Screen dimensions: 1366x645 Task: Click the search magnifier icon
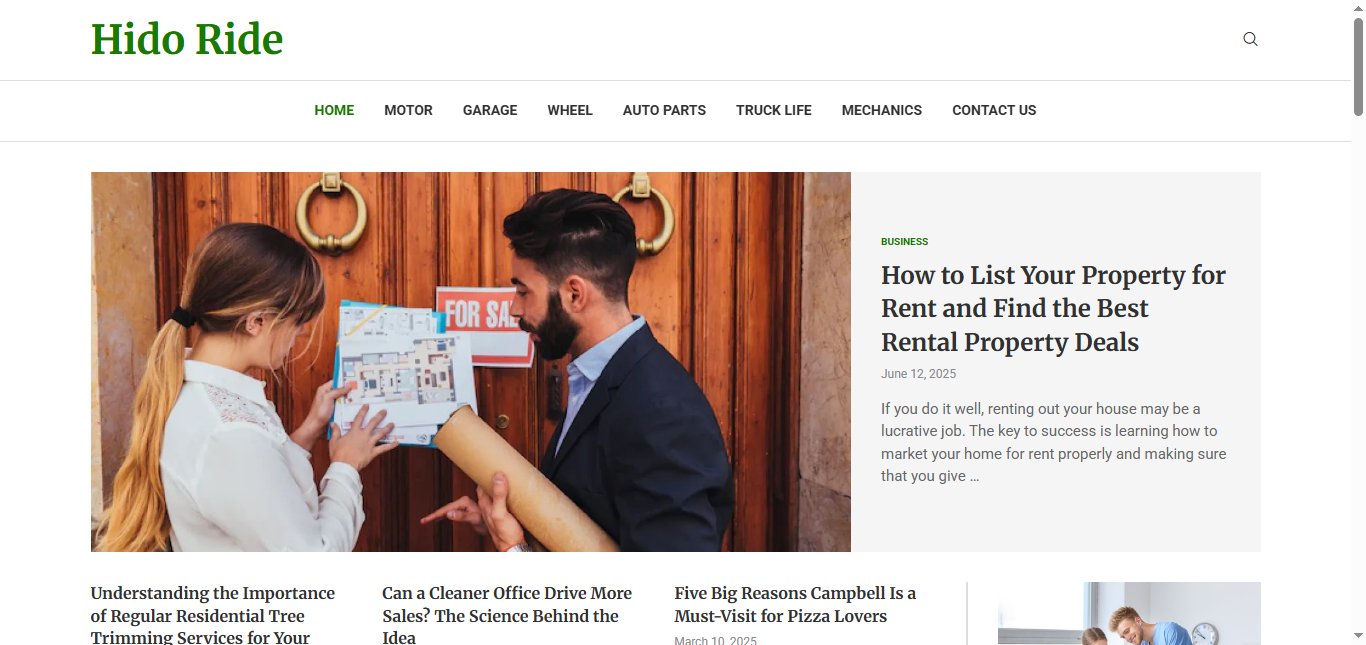point(1250,39)
